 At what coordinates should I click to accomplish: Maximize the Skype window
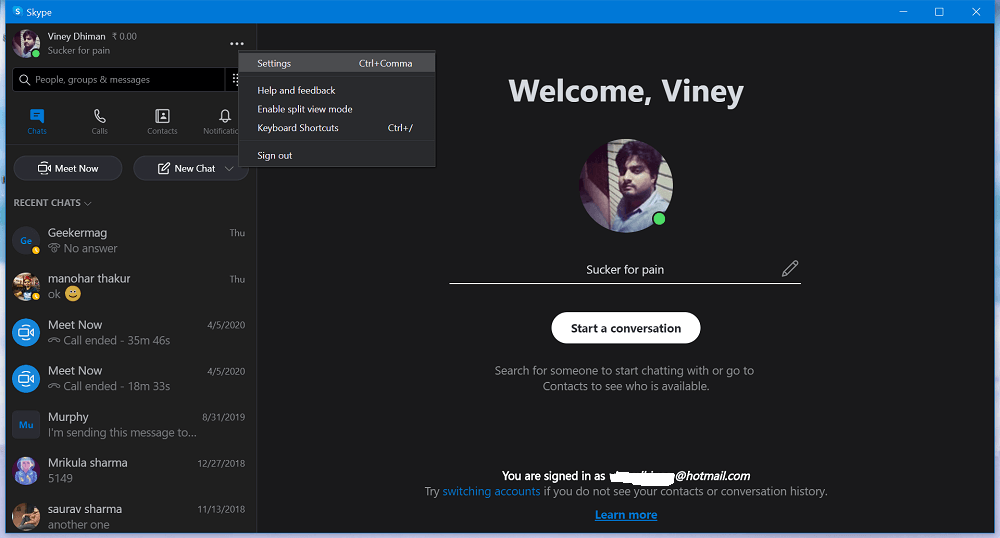click(x=939, y=11)
